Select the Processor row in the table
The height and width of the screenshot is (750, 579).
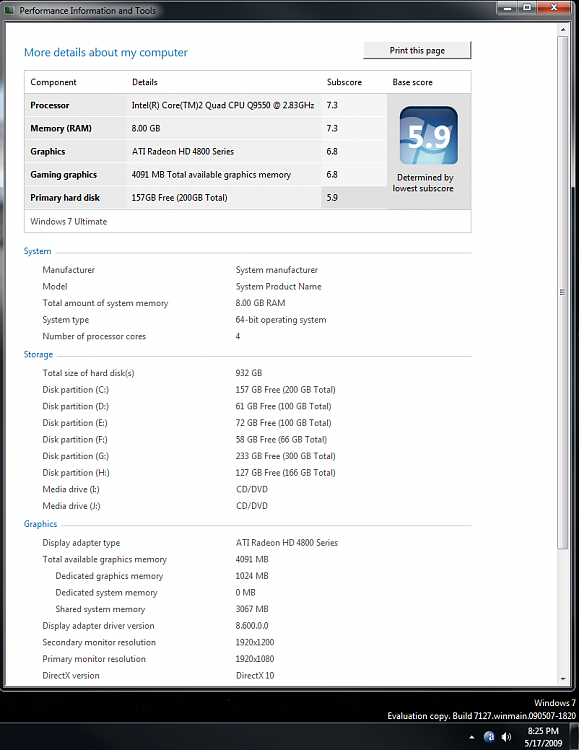[206, 105]
